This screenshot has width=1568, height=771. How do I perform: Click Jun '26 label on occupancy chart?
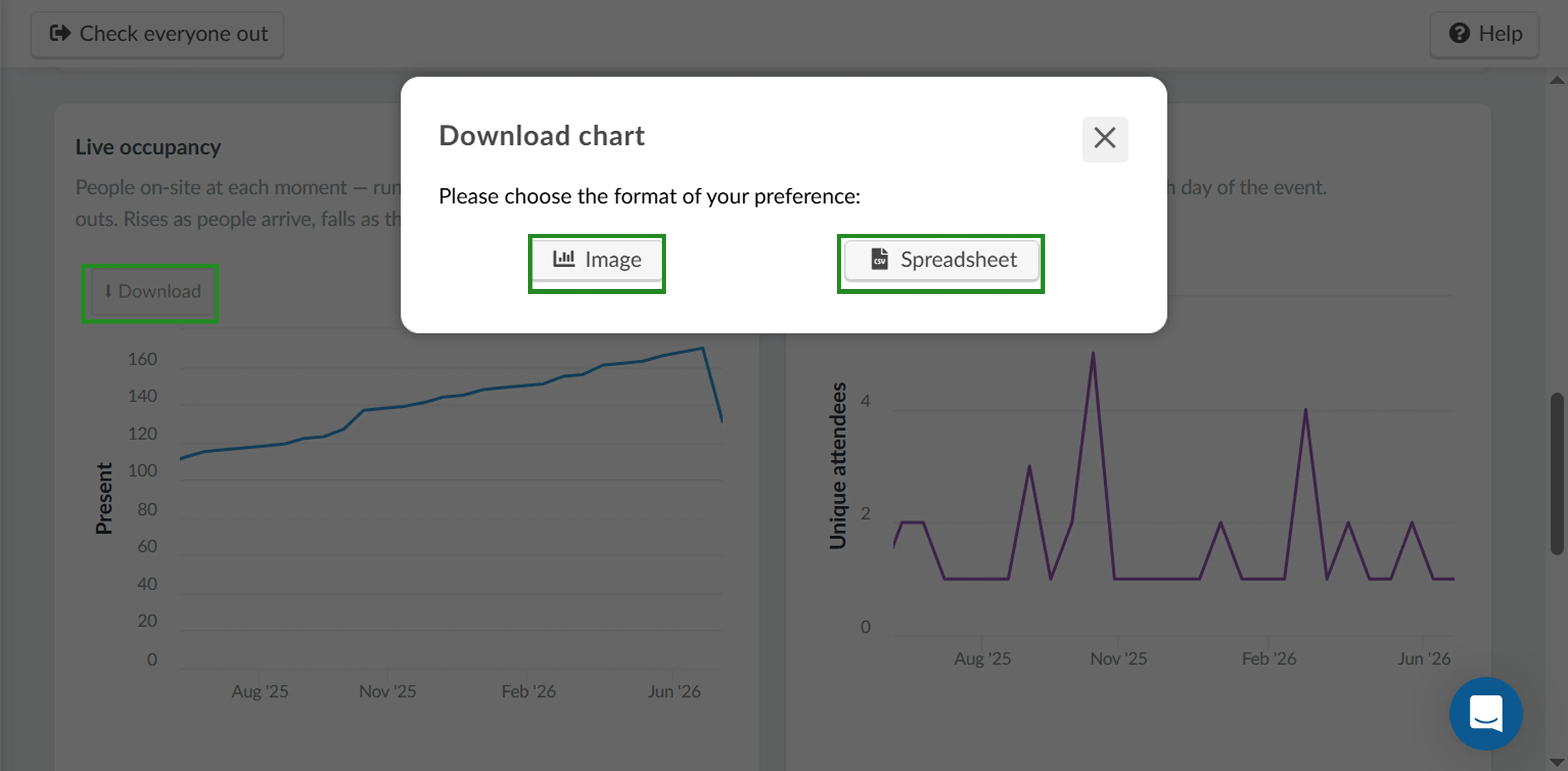click(674, 692)
